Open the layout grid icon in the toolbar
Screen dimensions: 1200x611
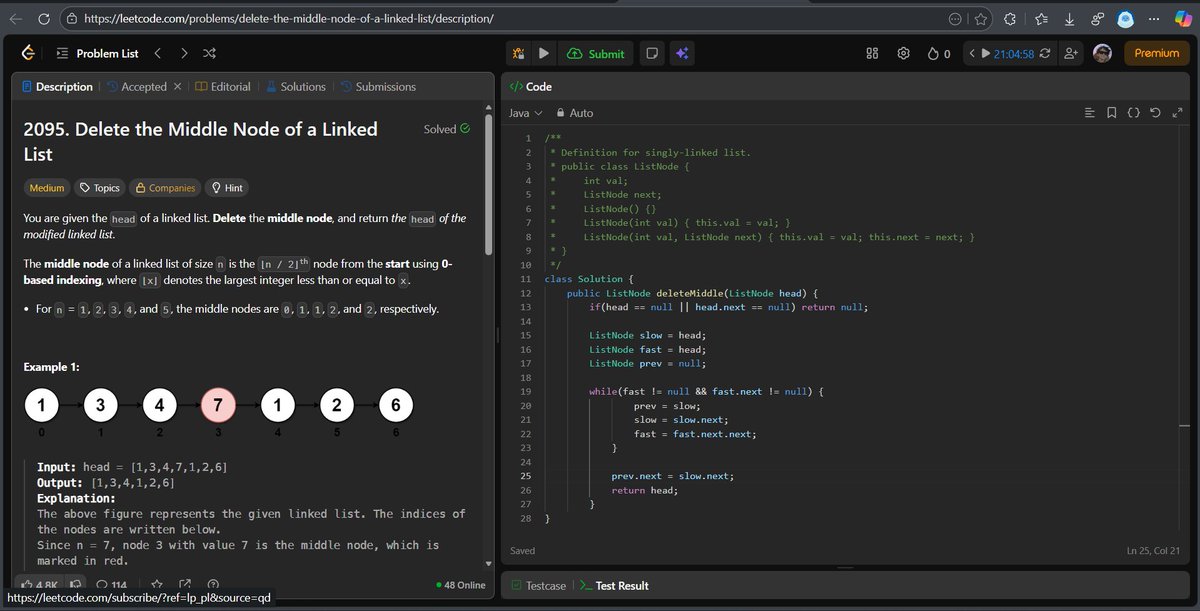pyautogui.click(x=871, y=53)
